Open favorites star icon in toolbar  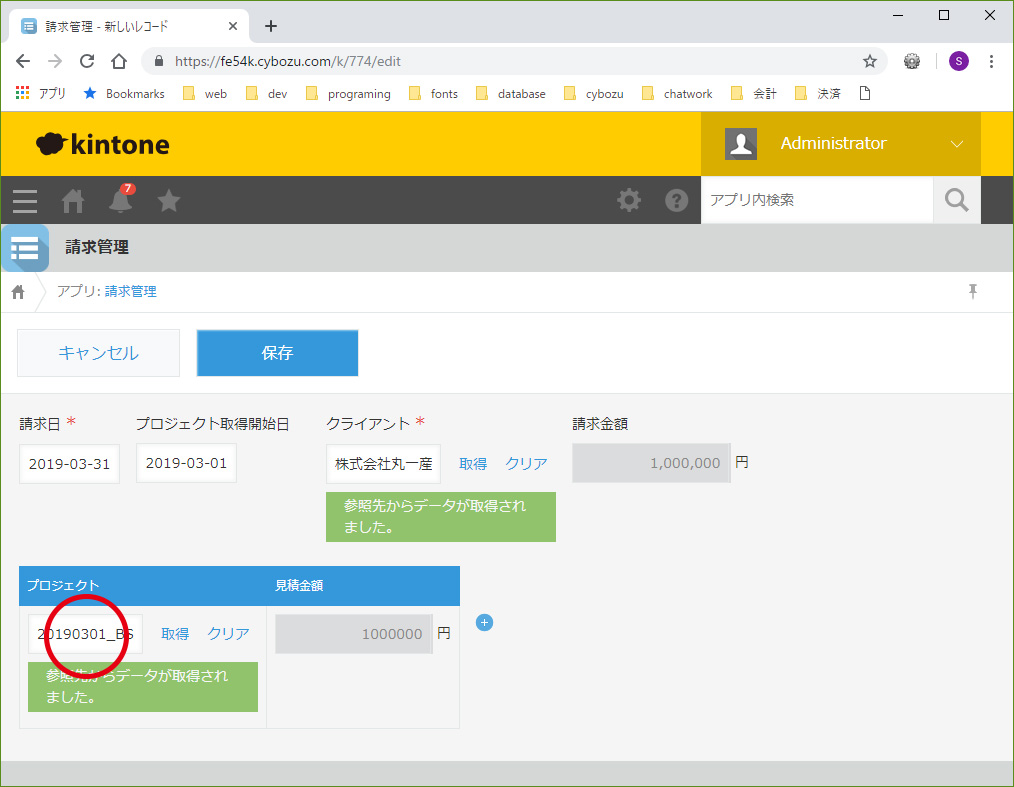tap(169, 201)
